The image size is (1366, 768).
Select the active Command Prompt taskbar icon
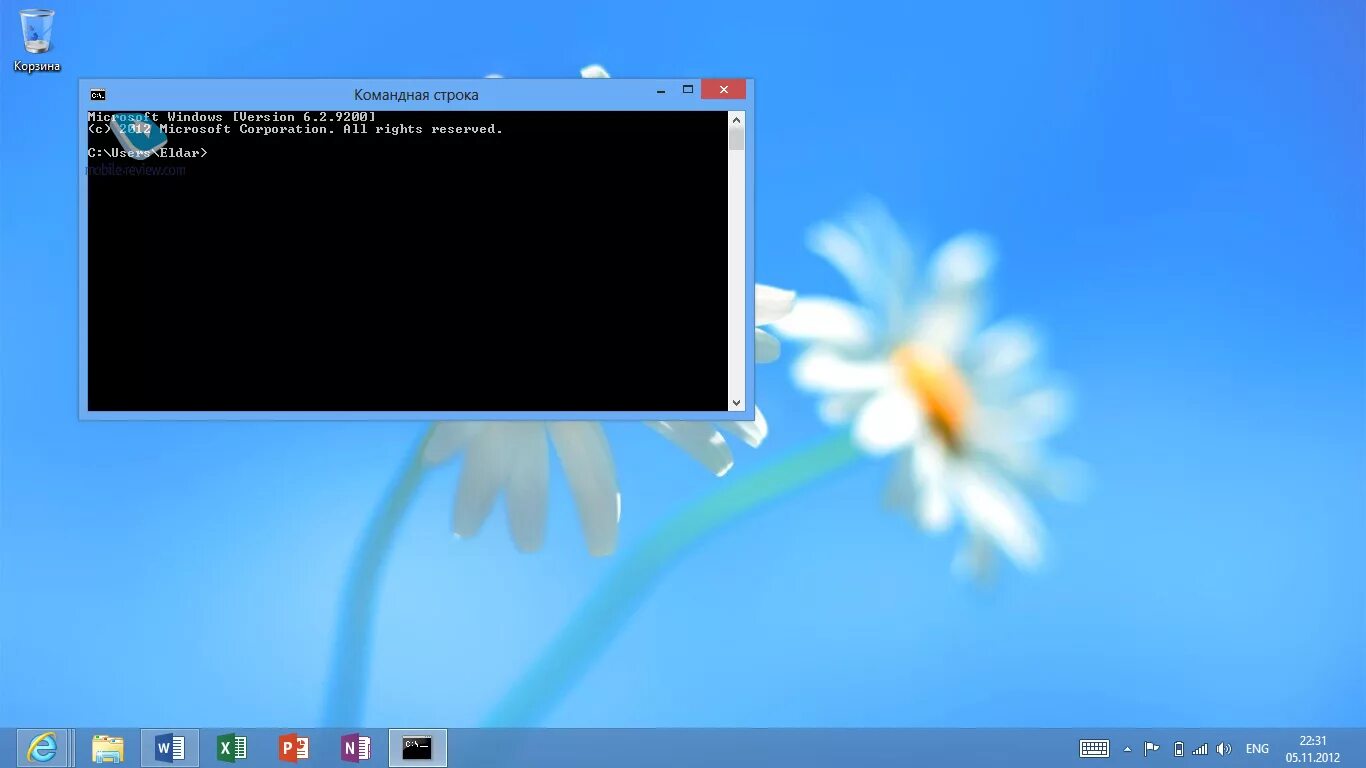[418, 747]
